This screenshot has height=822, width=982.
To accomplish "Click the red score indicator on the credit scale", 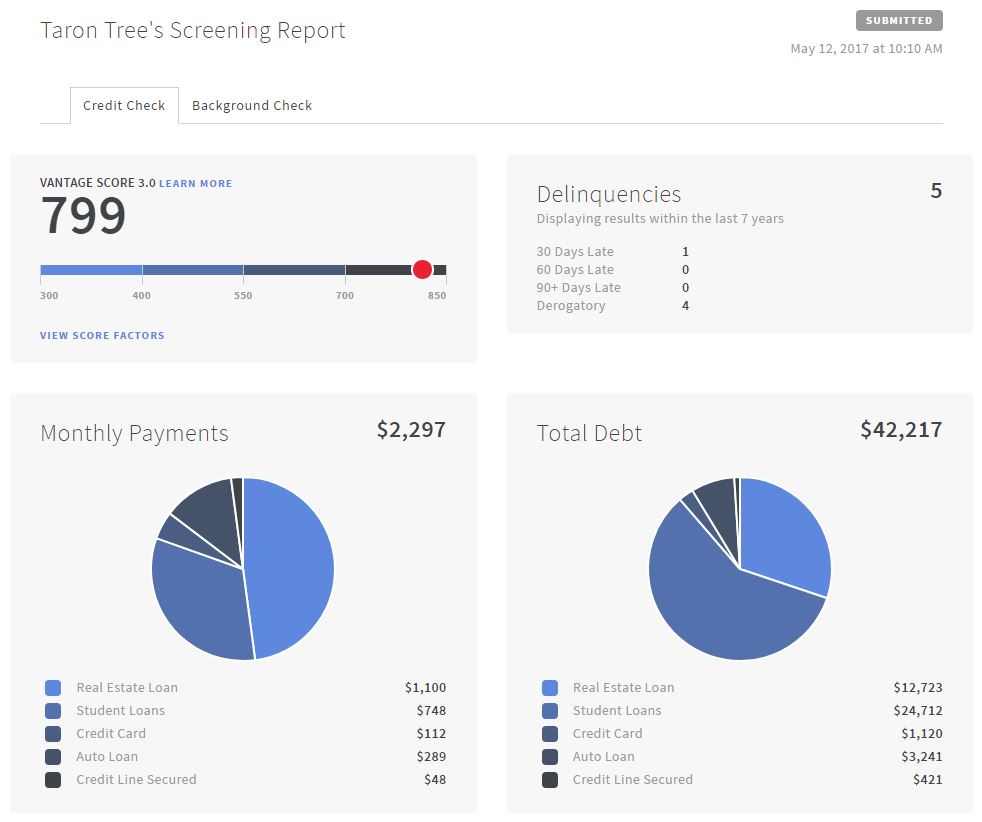I will point(421,268).
